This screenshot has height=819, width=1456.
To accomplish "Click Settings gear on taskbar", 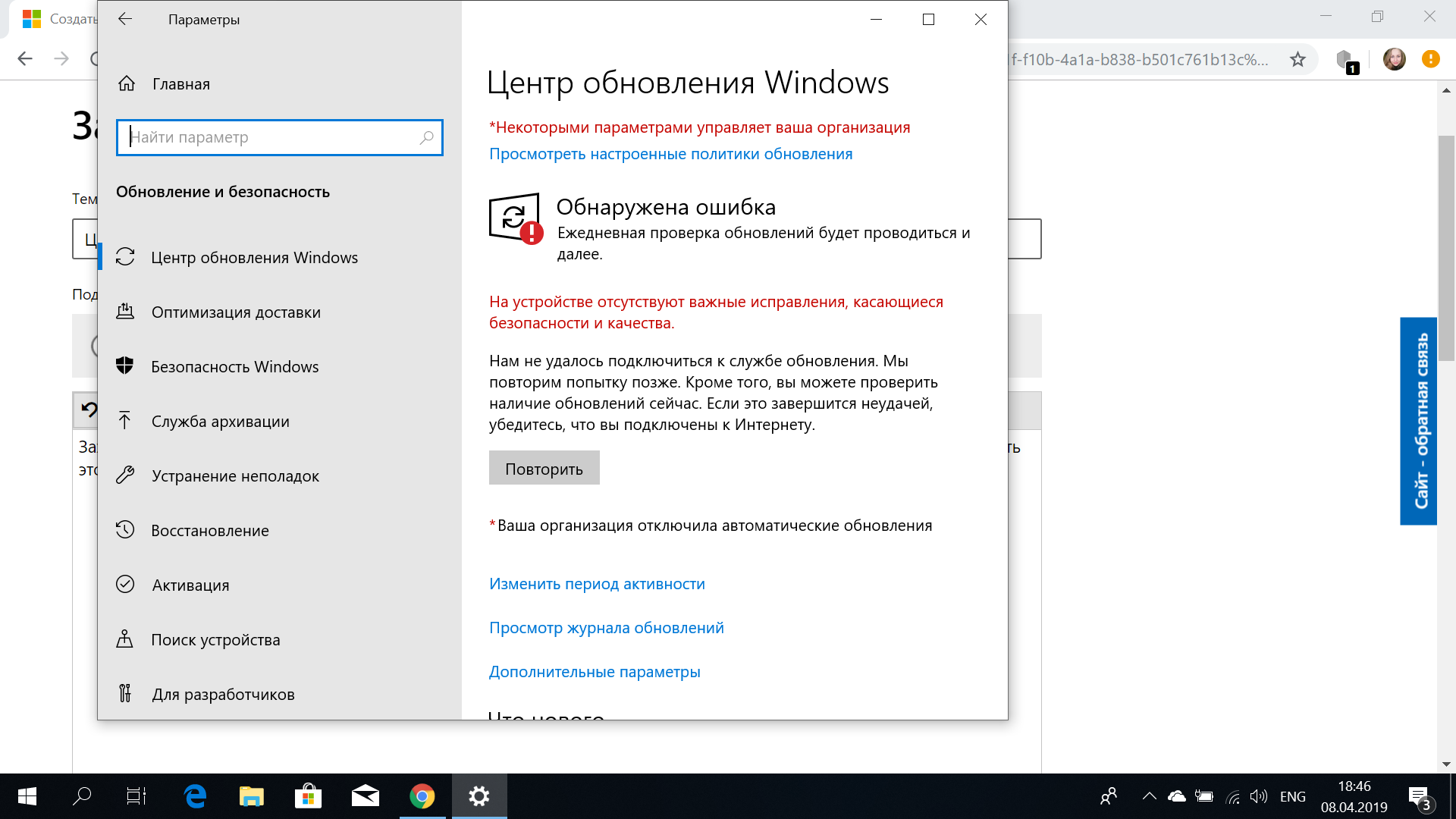I will coord(479,796).
